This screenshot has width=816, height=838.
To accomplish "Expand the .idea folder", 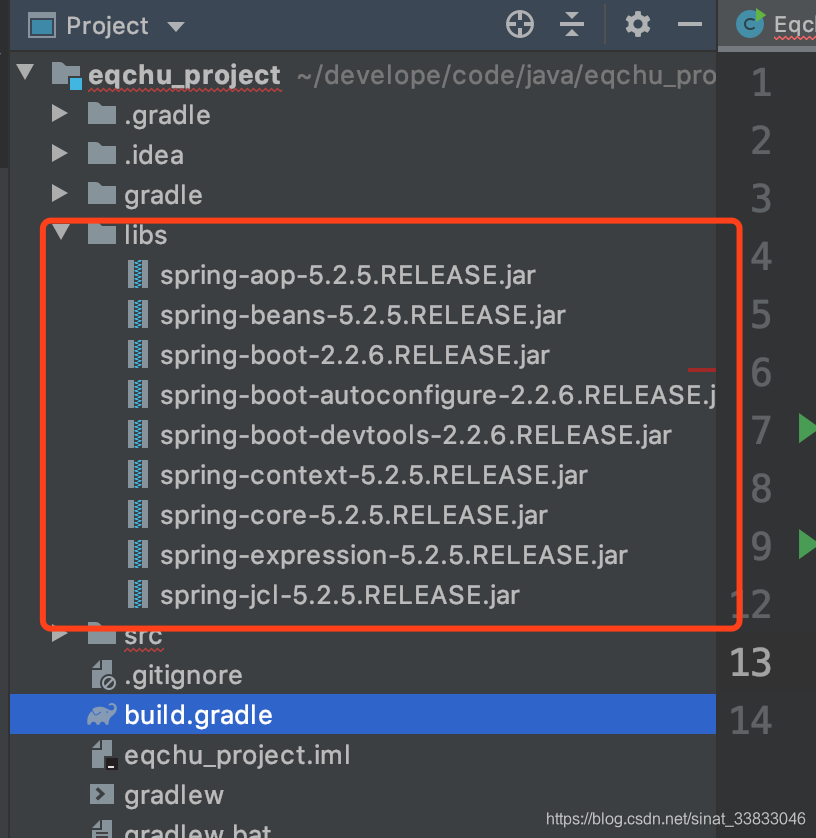I will click(x=59, y=153).
